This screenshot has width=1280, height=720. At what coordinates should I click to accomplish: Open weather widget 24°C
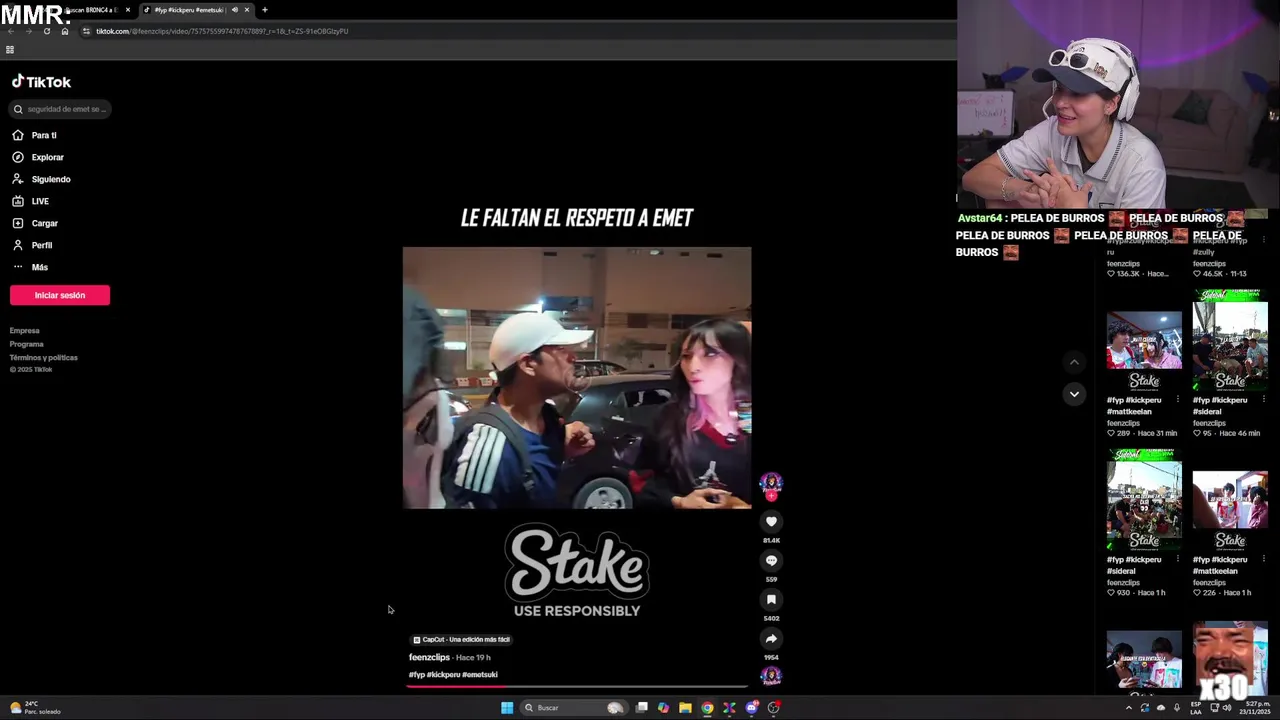(x=35, y=708)
